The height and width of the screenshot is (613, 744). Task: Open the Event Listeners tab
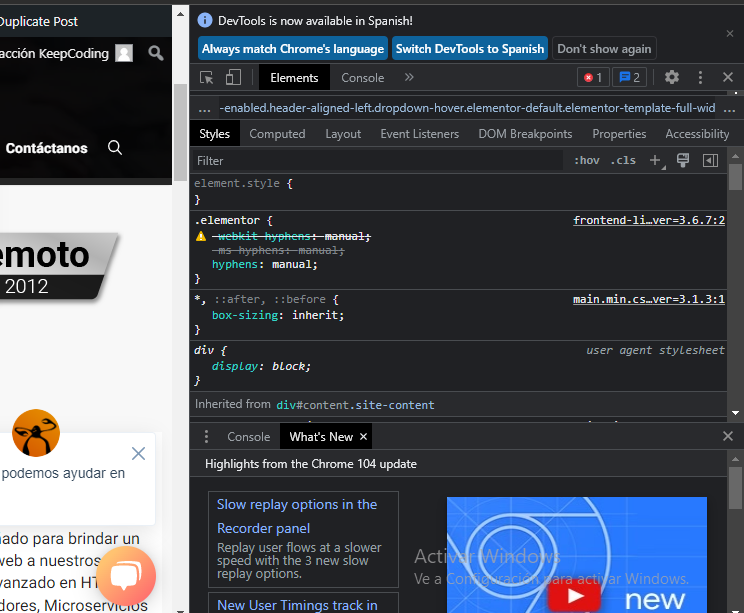click(x=419, y=134)
